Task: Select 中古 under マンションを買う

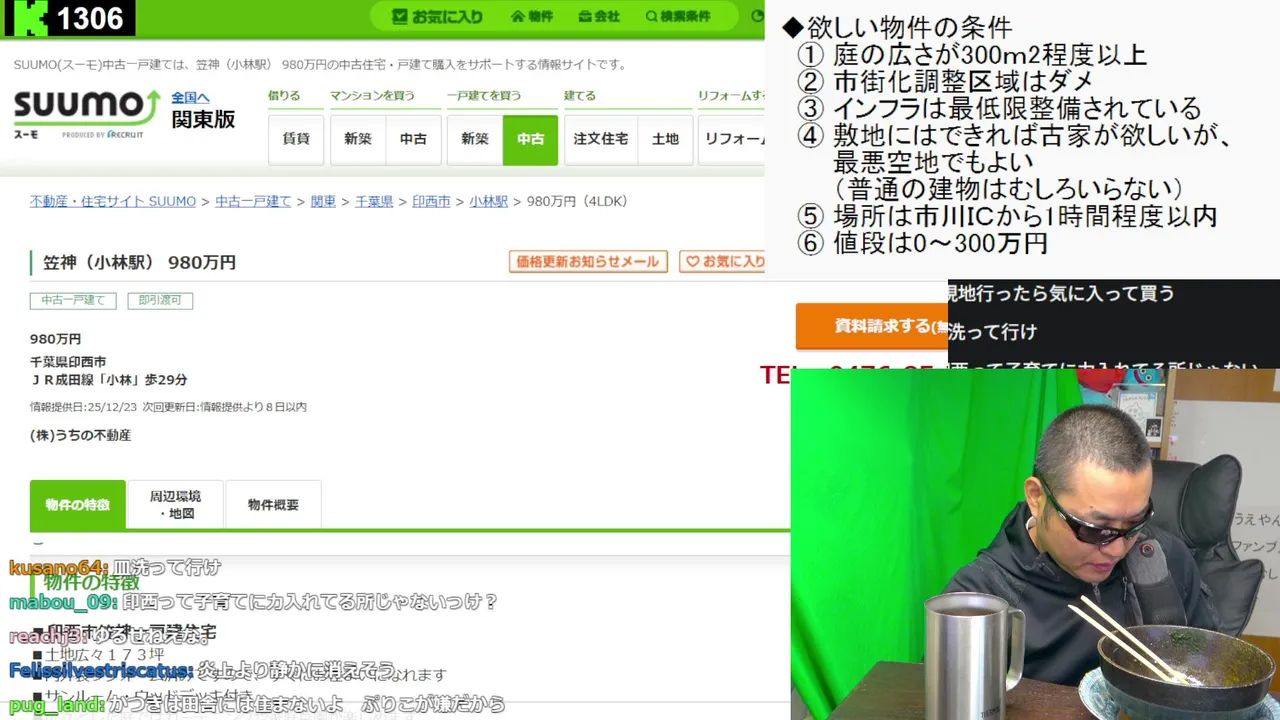Action: pyautogui.click(x=413, y=139)
